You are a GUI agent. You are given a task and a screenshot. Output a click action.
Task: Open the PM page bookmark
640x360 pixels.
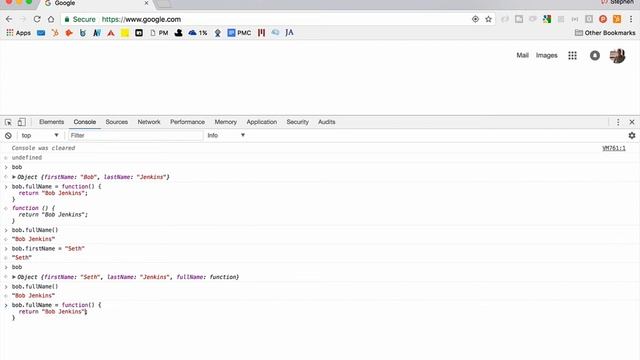[159, 33]
